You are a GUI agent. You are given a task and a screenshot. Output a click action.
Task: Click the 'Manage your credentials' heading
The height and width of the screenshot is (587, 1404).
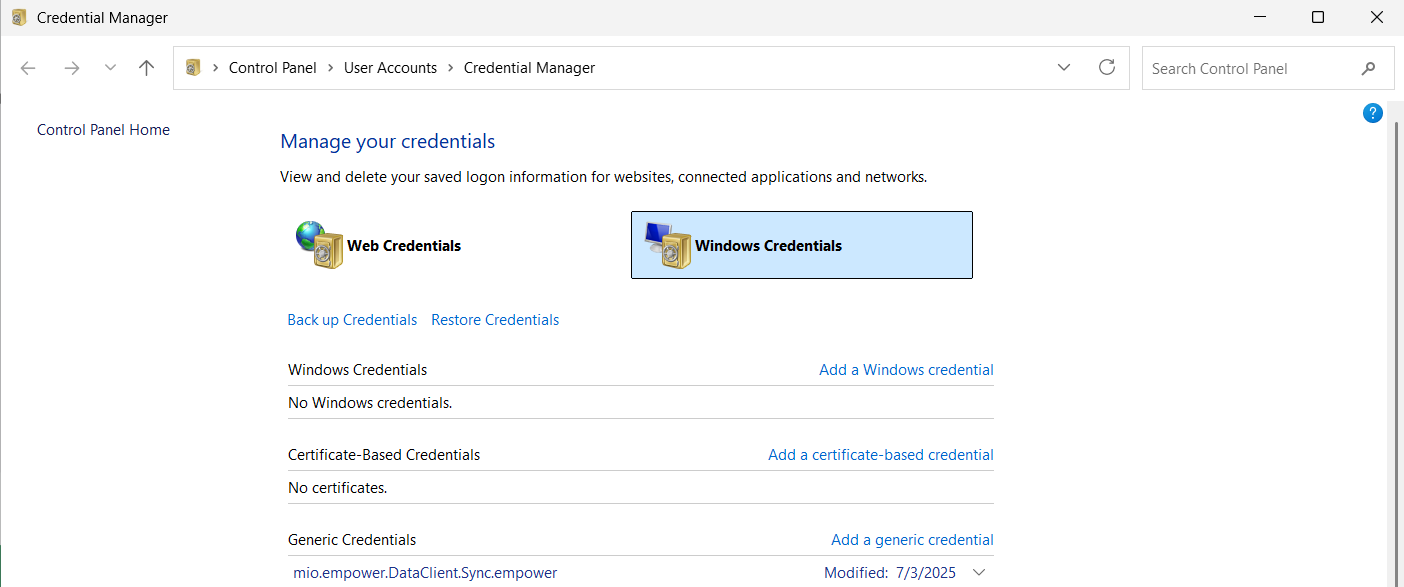(388, 141)
